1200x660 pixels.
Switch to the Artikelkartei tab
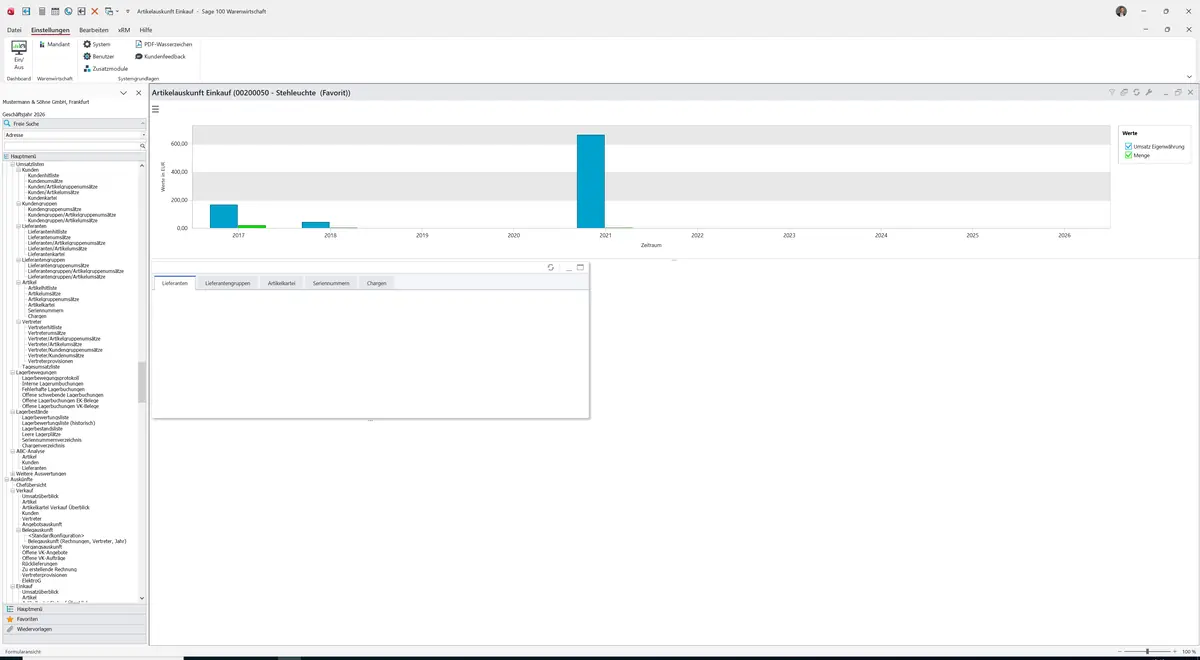click(281, 283)
